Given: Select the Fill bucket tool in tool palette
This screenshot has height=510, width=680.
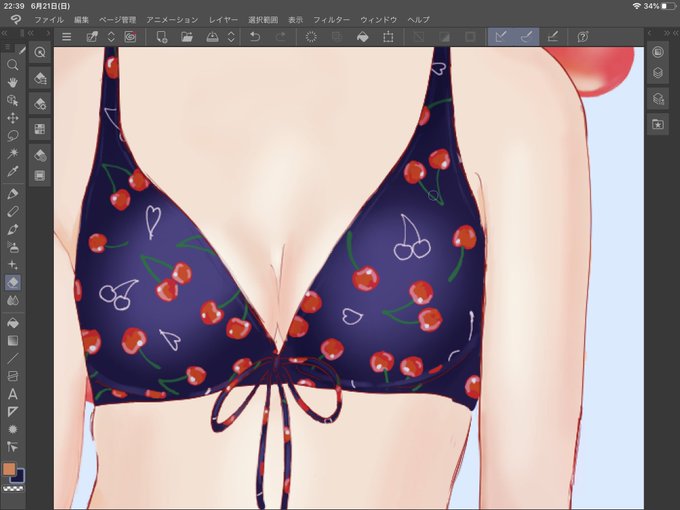Looking at the screenshot, I should (x=13, y=323).
